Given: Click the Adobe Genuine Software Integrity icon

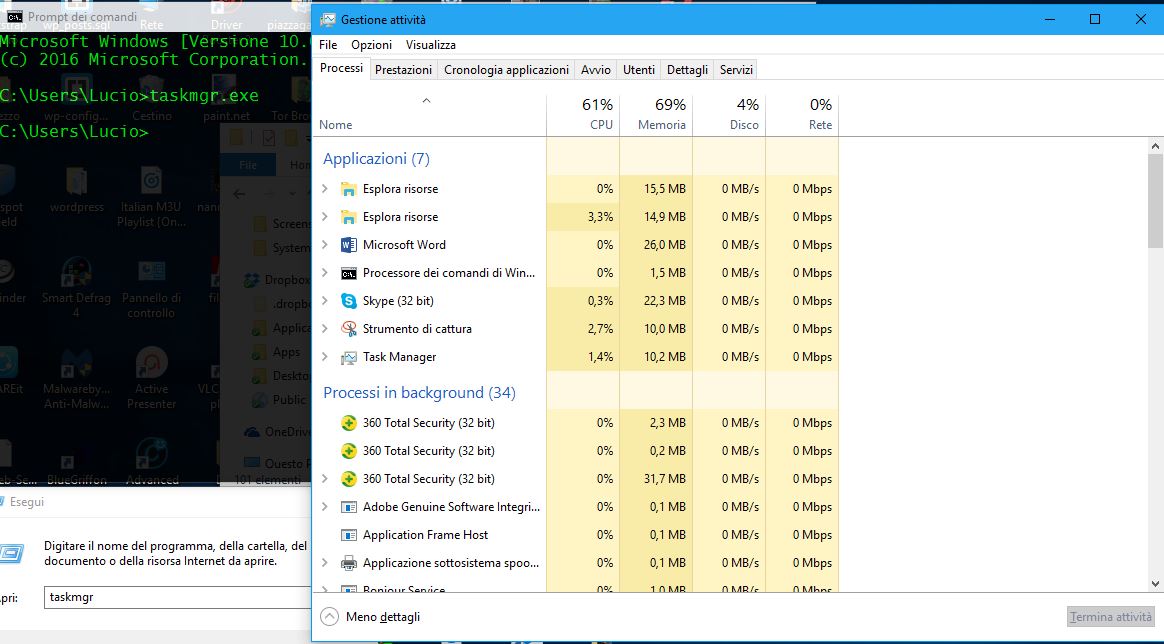Looking at the screenshot, I should point(348,507).
